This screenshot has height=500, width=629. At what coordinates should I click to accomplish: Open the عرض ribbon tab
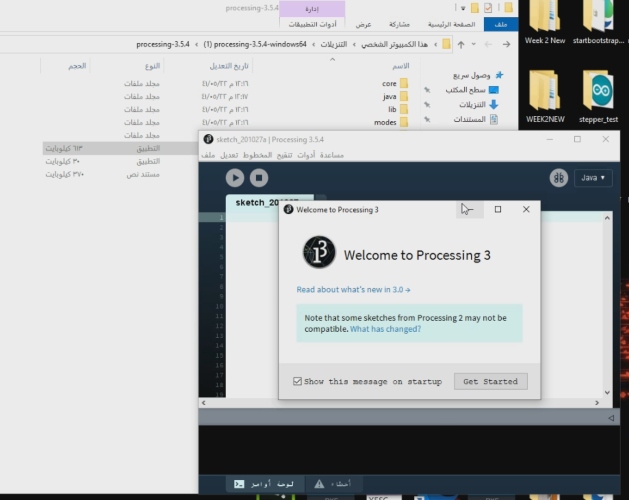click(x=363, y=24)
